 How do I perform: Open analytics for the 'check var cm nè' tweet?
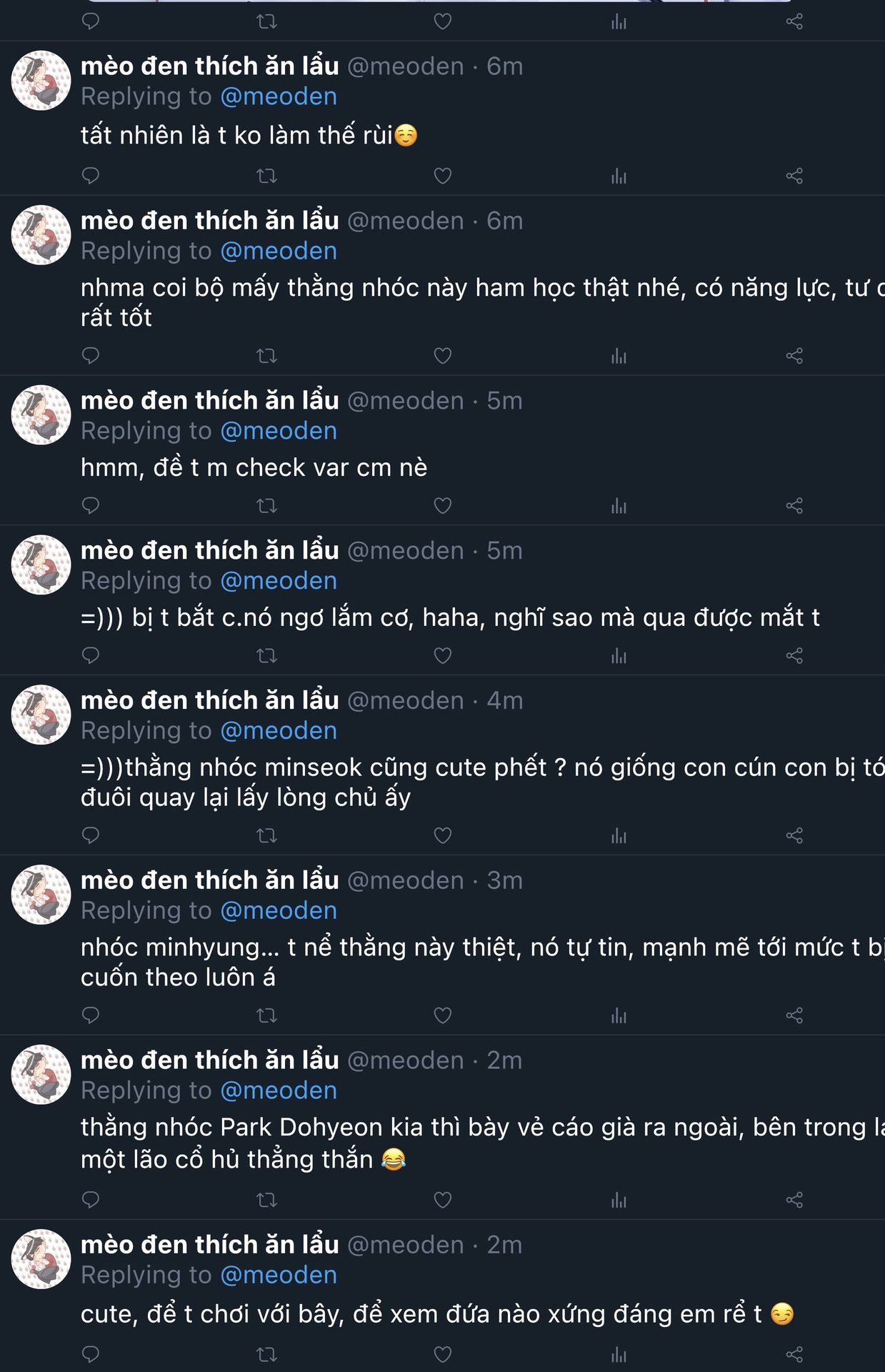(x=619, y=506)
